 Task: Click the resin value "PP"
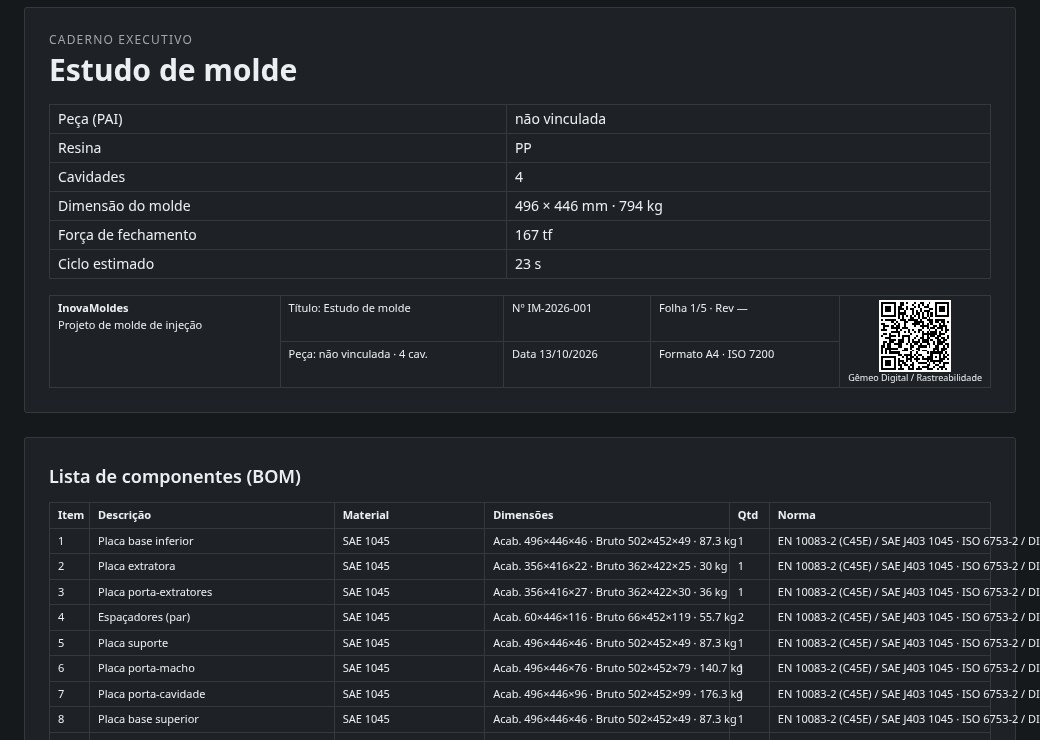(x=523, y=148)
